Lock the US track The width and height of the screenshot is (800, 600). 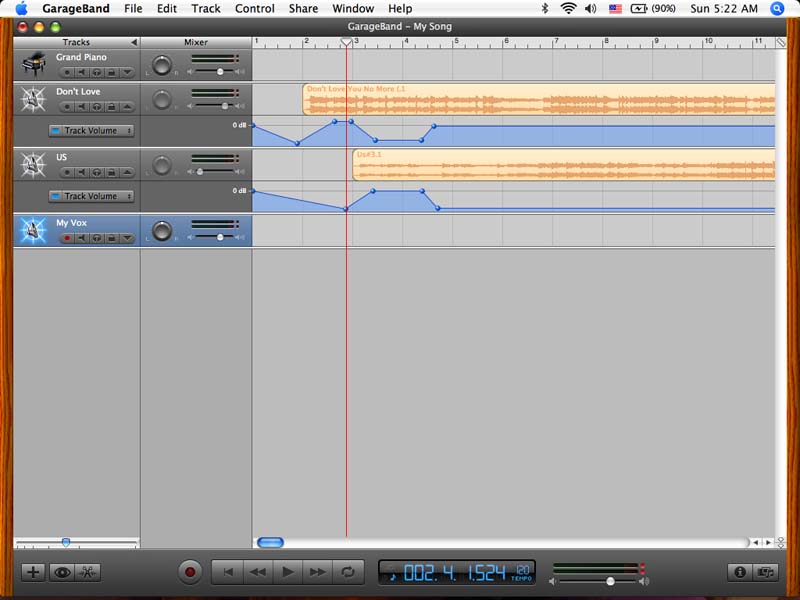(x=111, y=172)
